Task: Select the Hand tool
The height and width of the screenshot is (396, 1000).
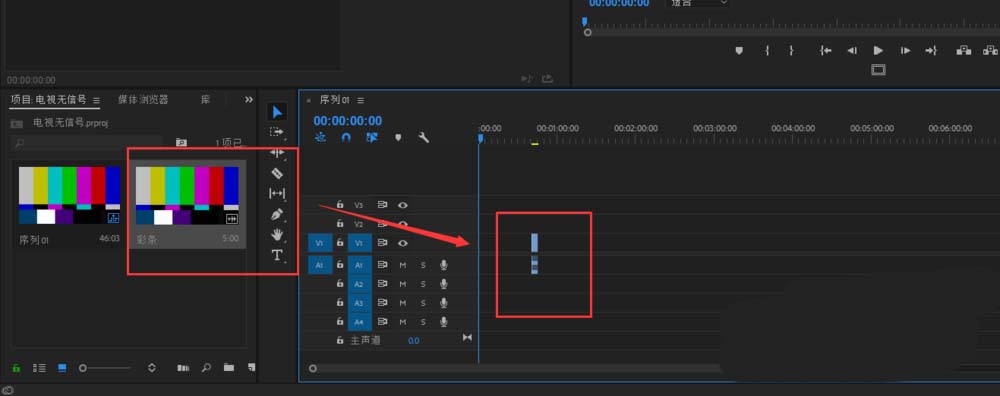Action: (x=277, y=235)
